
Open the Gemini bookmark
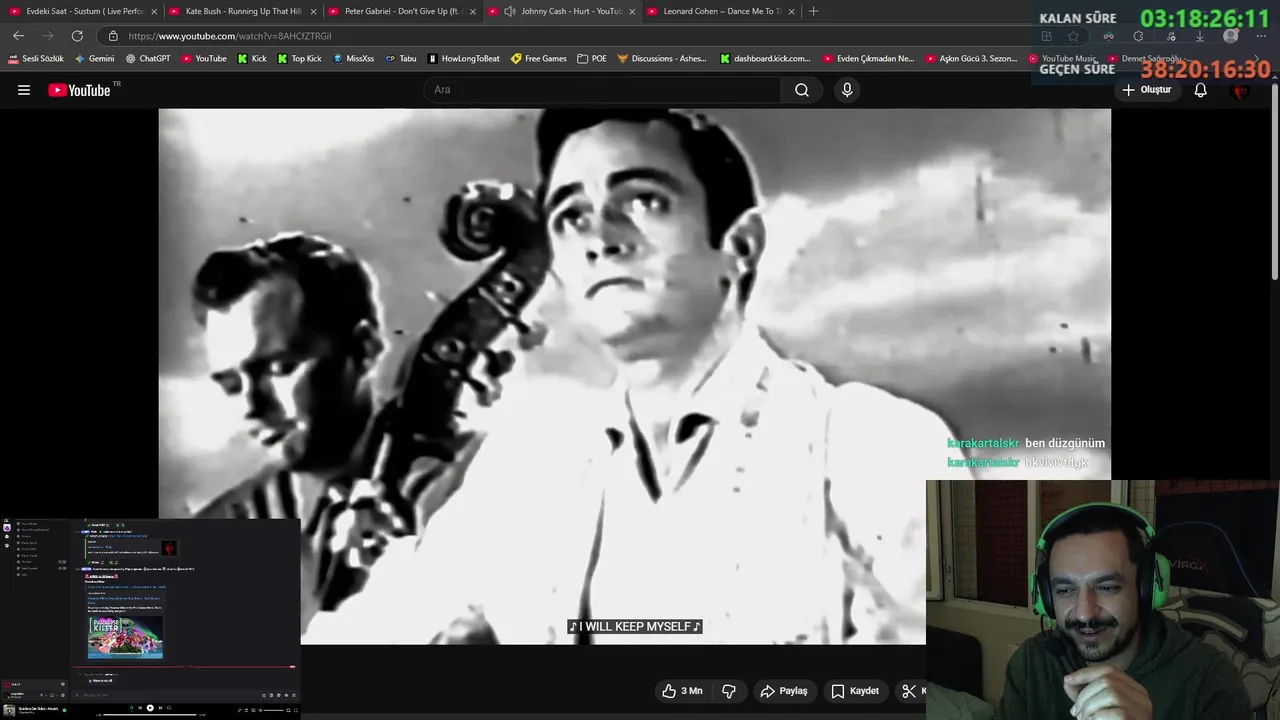coord(95,59)
